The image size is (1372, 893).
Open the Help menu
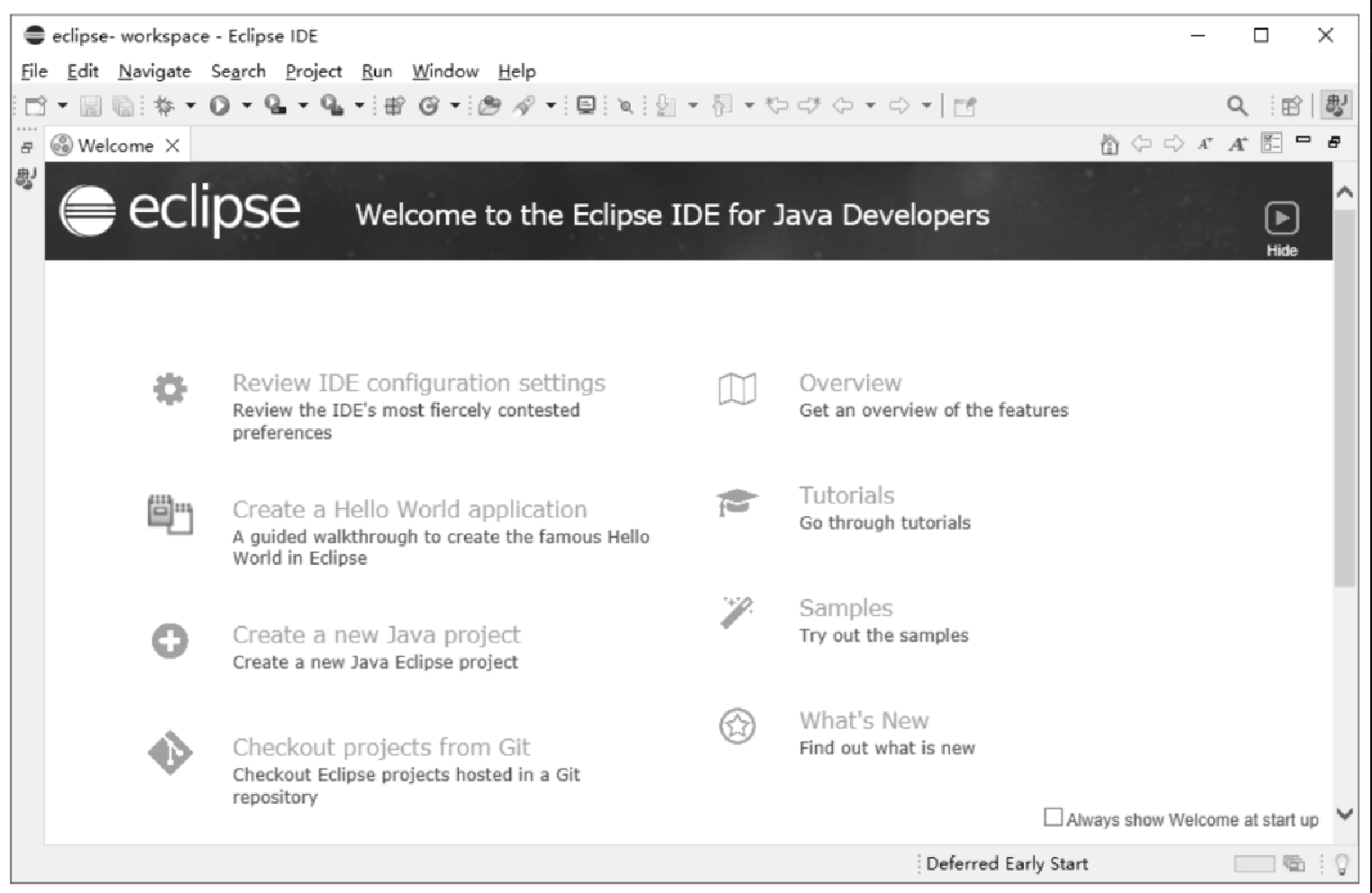517,71
